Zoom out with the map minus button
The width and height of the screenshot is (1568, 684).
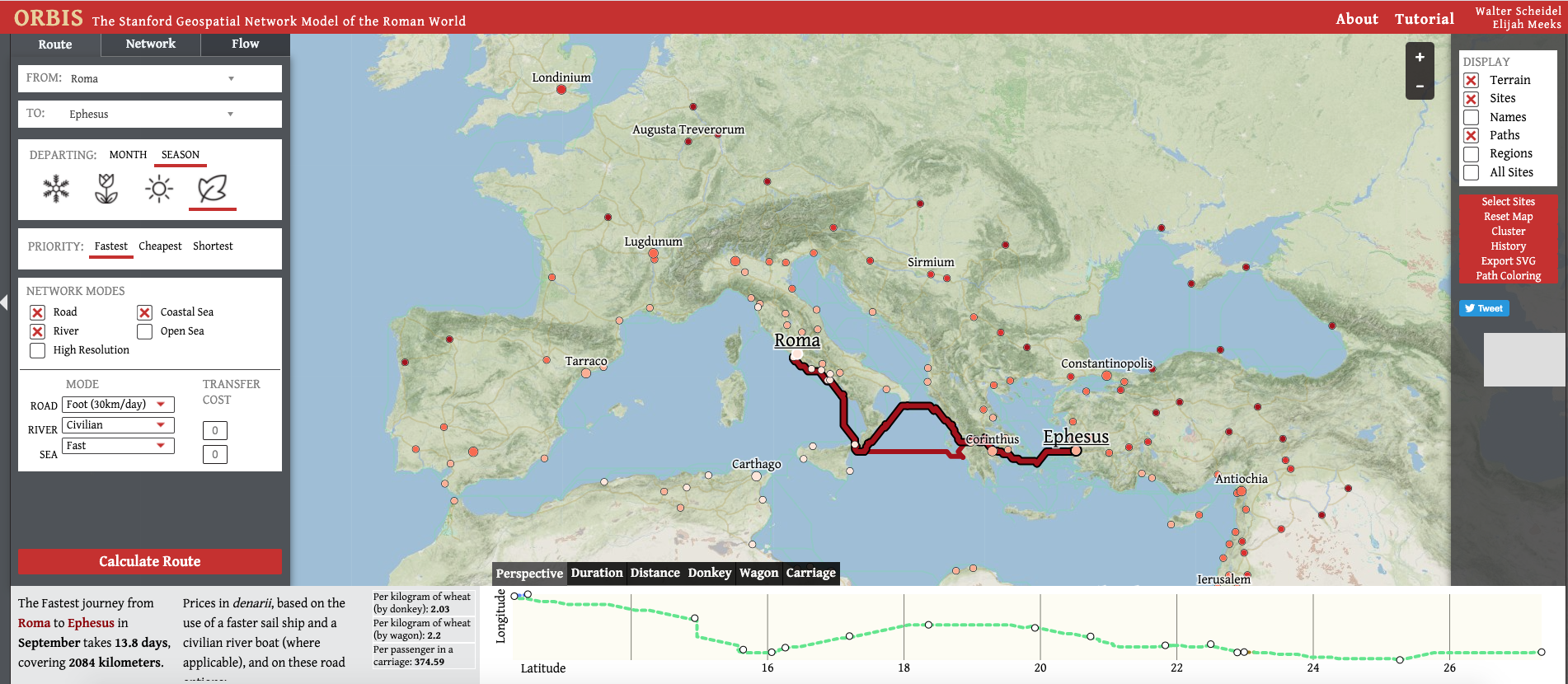point(1419,86)
